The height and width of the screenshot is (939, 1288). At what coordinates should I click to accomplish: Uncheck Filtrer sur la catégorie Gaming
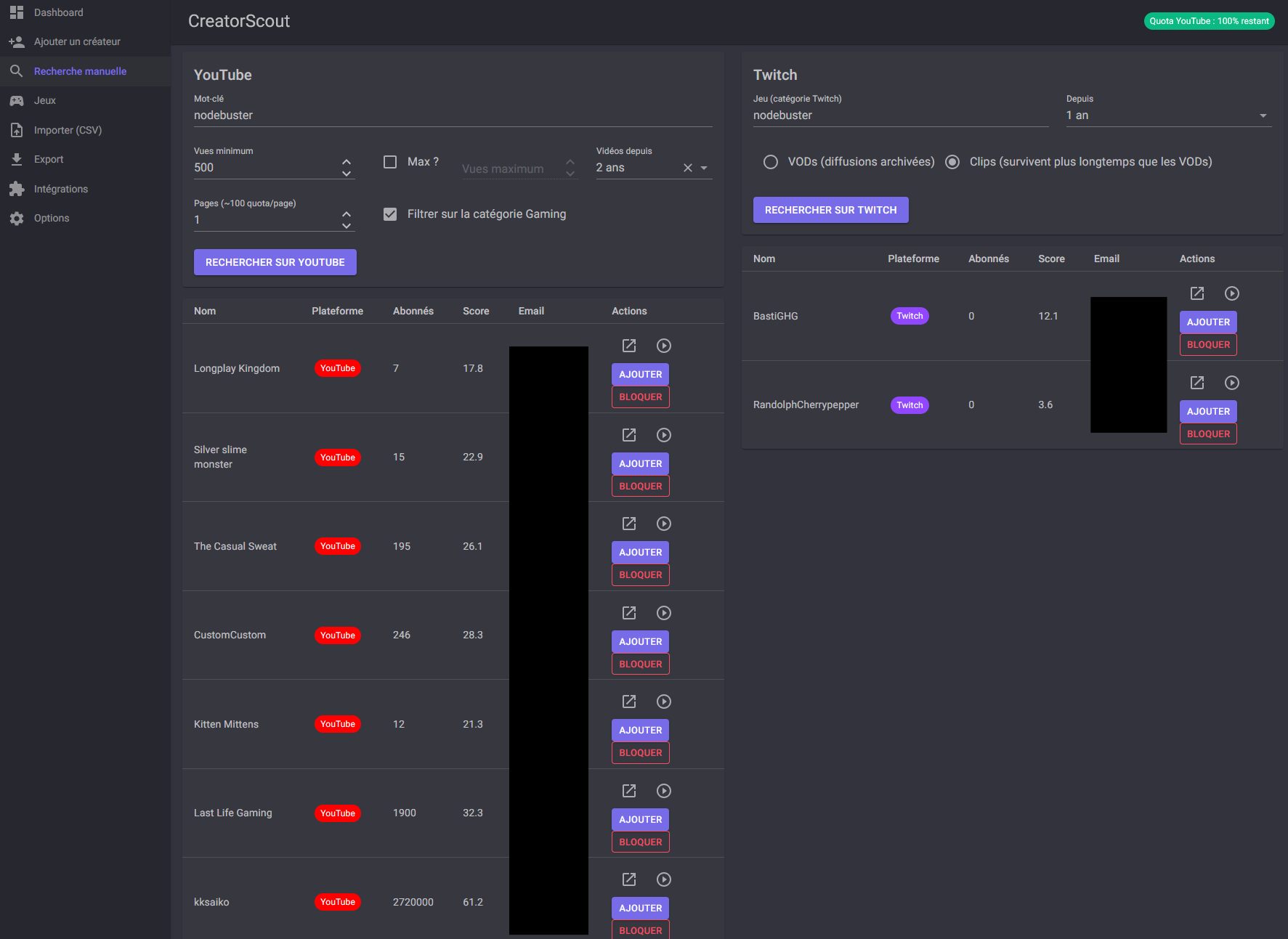tap(390, 214)
